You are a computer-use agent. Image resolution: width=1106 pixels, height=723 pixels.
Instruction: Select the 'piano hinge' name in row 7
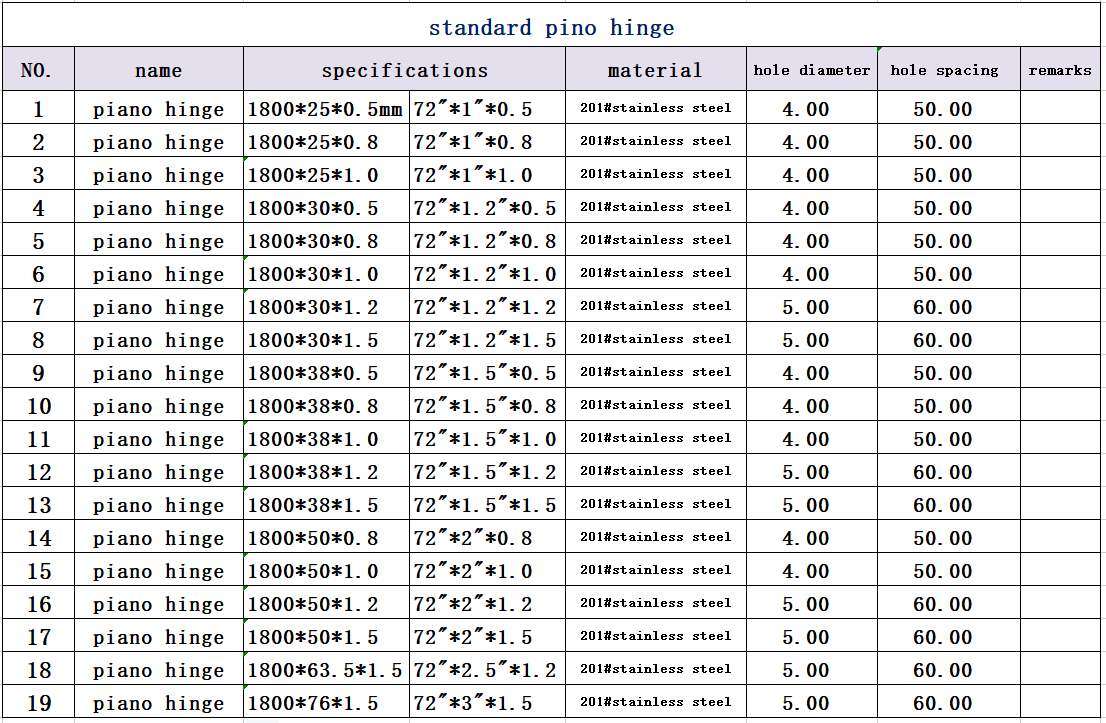coord(158,307)
